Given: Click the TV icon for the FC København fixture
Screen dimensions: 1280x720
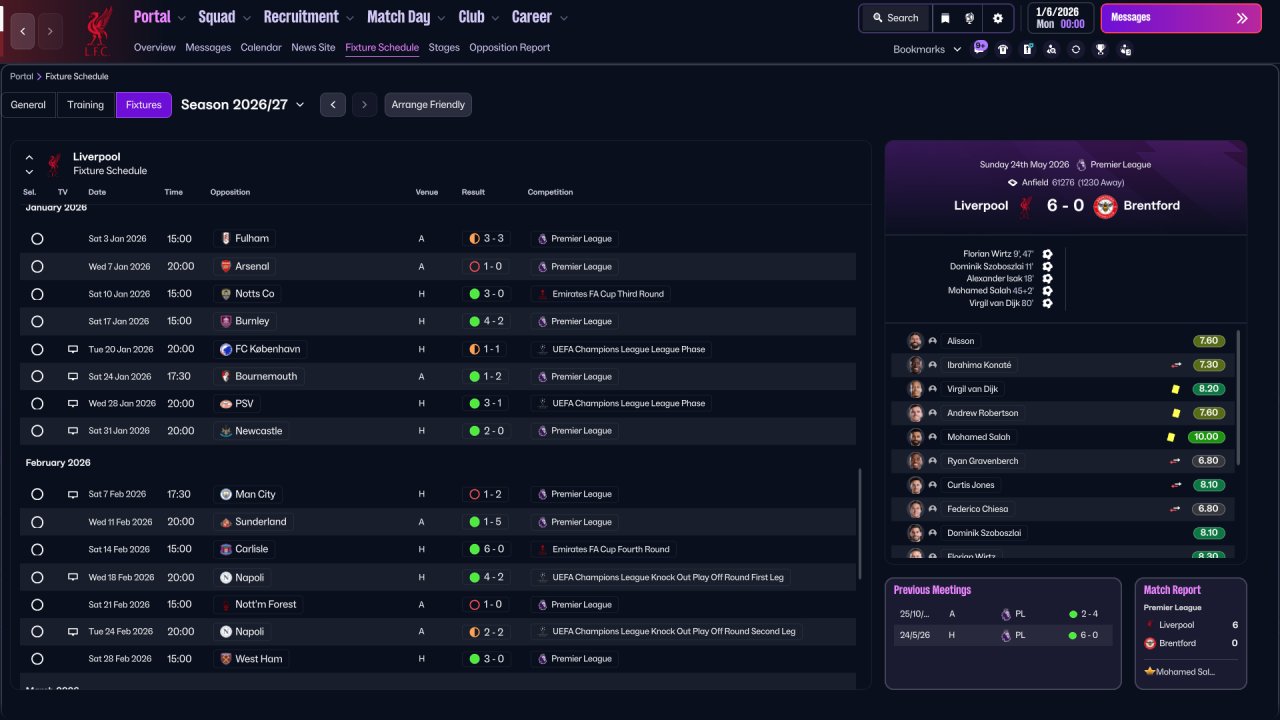Looking at the screenshot, I should coord(73,349).
